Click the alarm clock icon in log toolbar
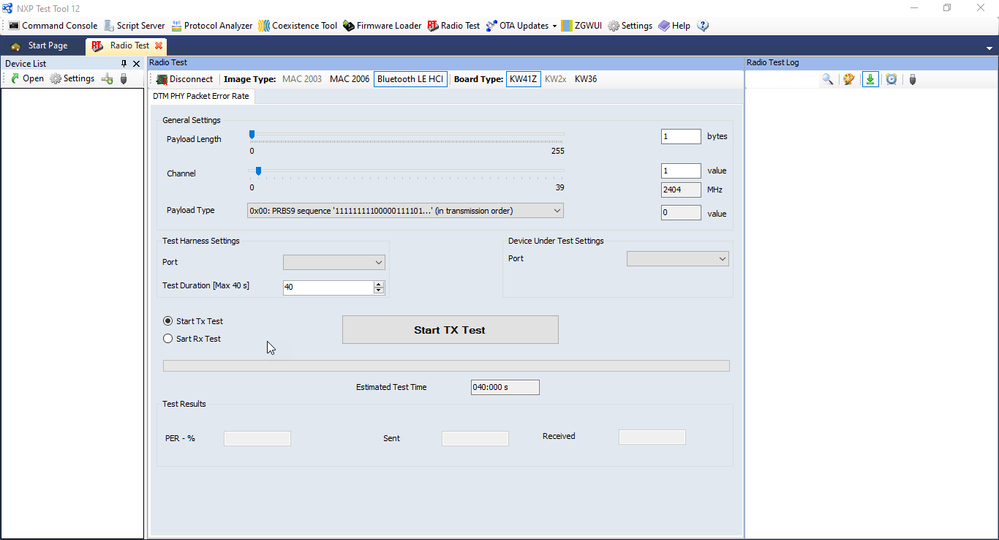Screen dimensions: 999x540 tap(891, 79)
